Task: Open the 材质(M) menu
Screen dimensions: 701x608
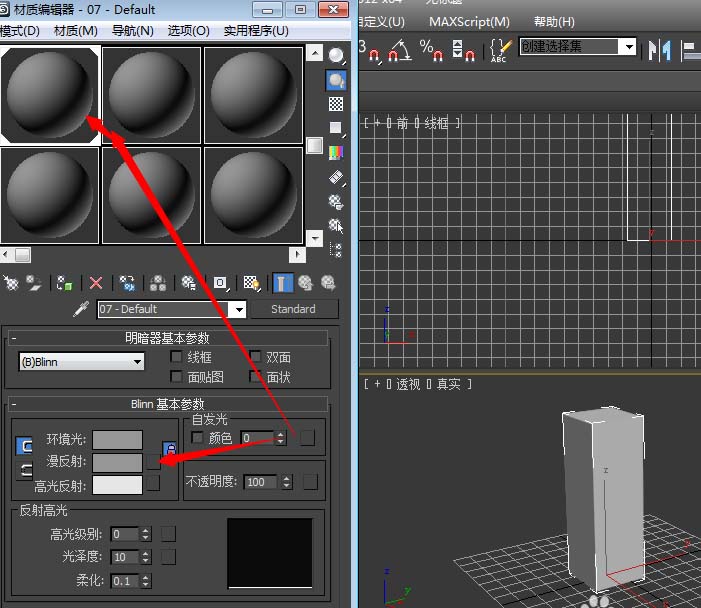Action: point(76,31)
